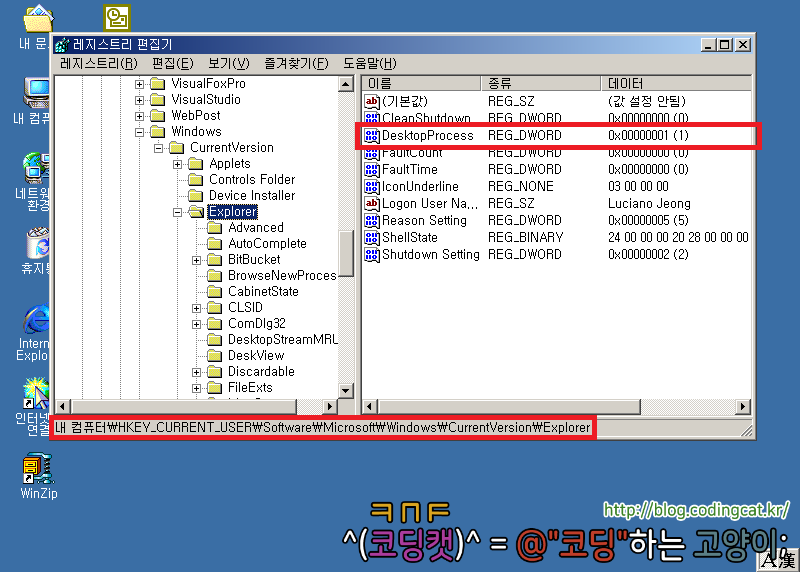Collapse the Windows key
Image resolution: width=800 pixels, height=572 pixels.
pyautogui.click(x=139, y=132)
